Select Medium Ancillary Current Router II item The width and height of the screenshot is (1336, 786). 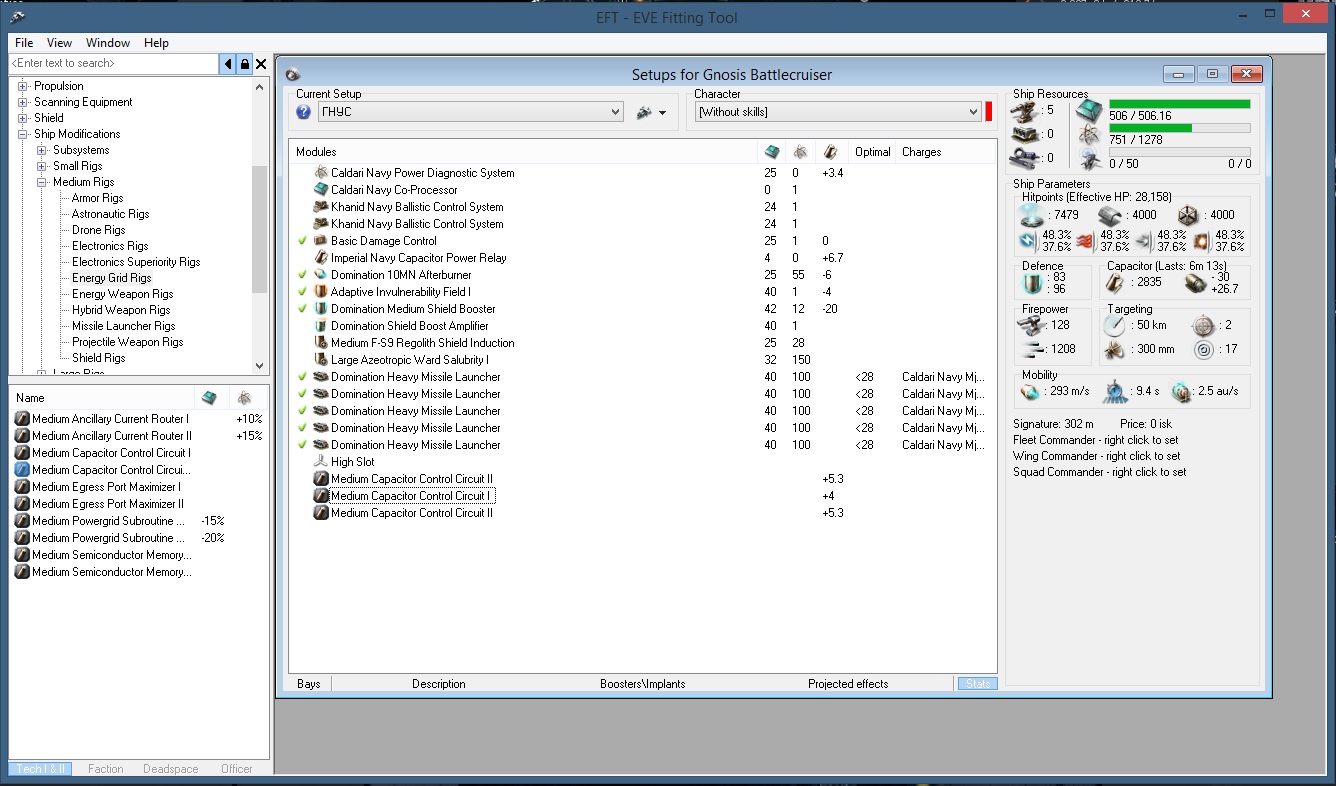click(x=112, y=436)
